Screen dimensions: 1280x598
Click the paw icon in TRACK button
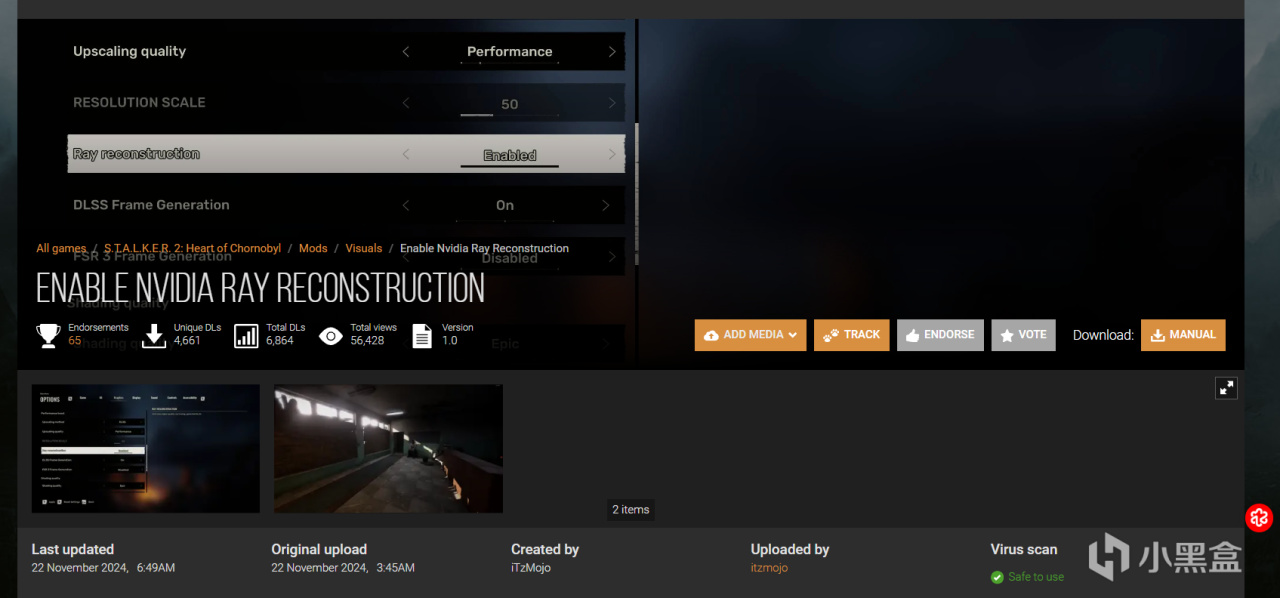coord(831,335)
